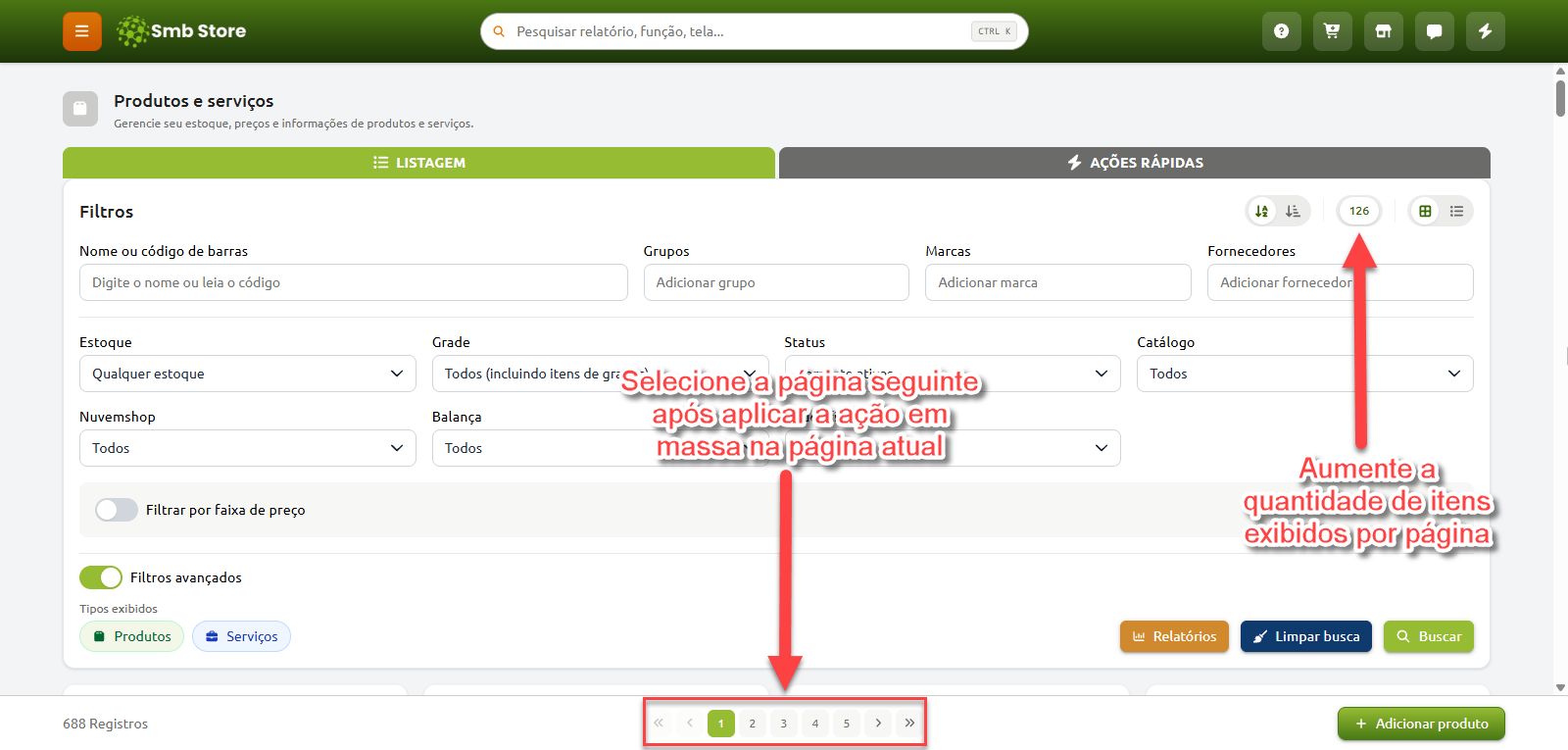Viewport: 1568px width, 750px height.
Task: Disable Filtros avançados switch
Action: (101, 577)
